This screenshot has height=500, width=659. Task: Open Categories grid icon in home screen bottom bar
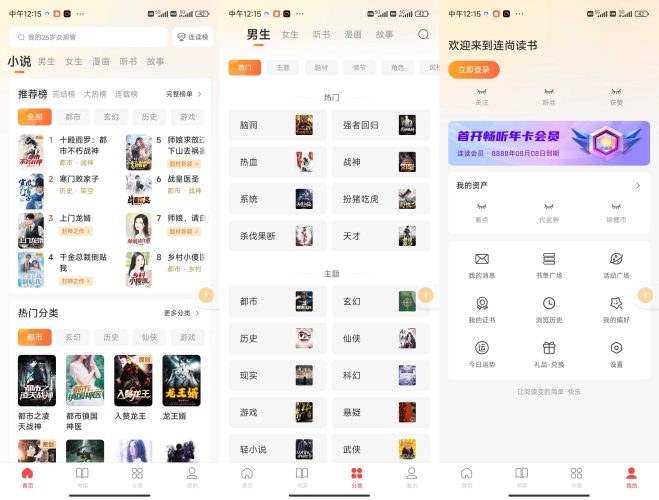click(x=137, y=474)
